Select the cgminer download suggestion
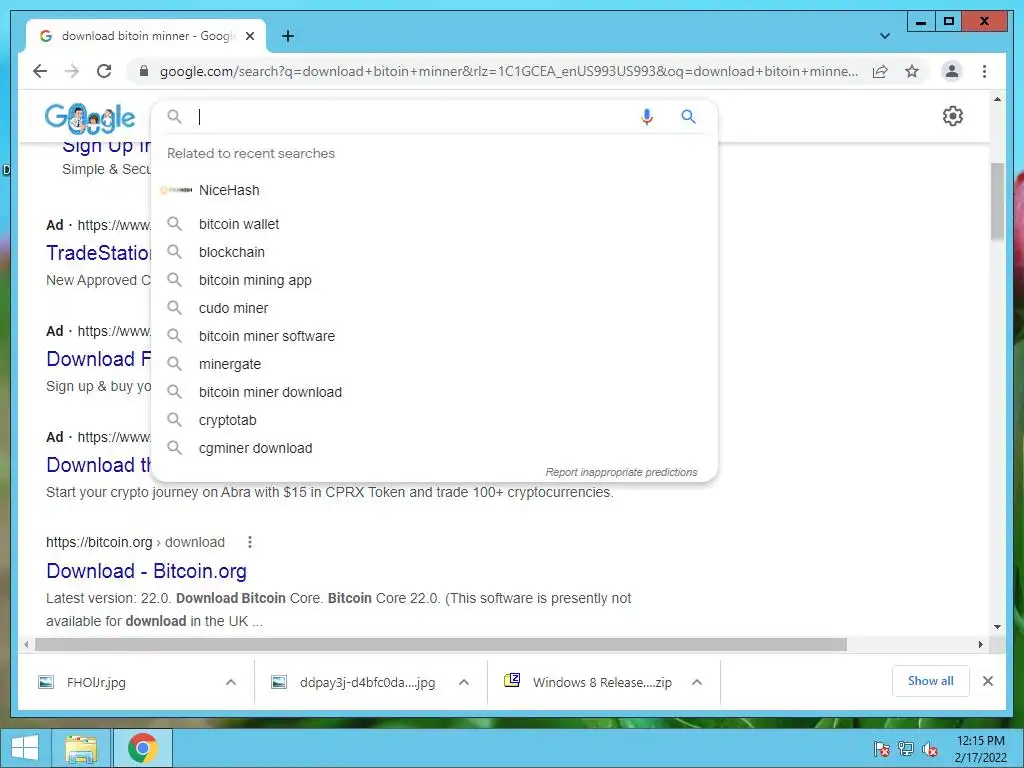The image size is (1024, 768). click(434, 449)
